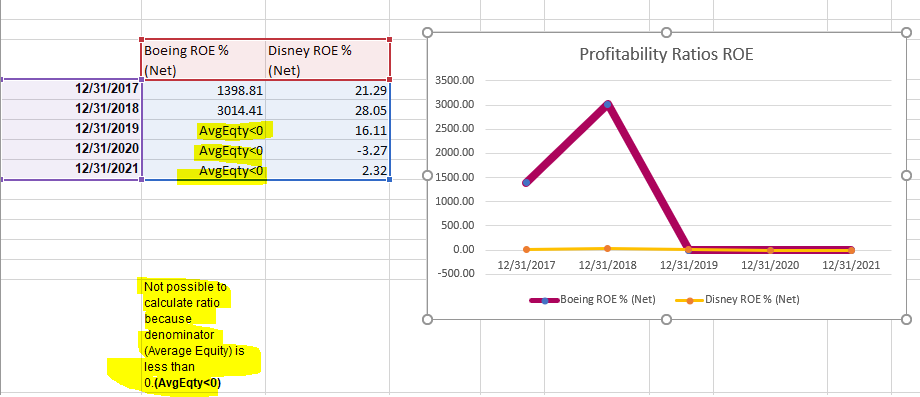Select the Boeing ROE % (Net) legend entry

(593, 300)
